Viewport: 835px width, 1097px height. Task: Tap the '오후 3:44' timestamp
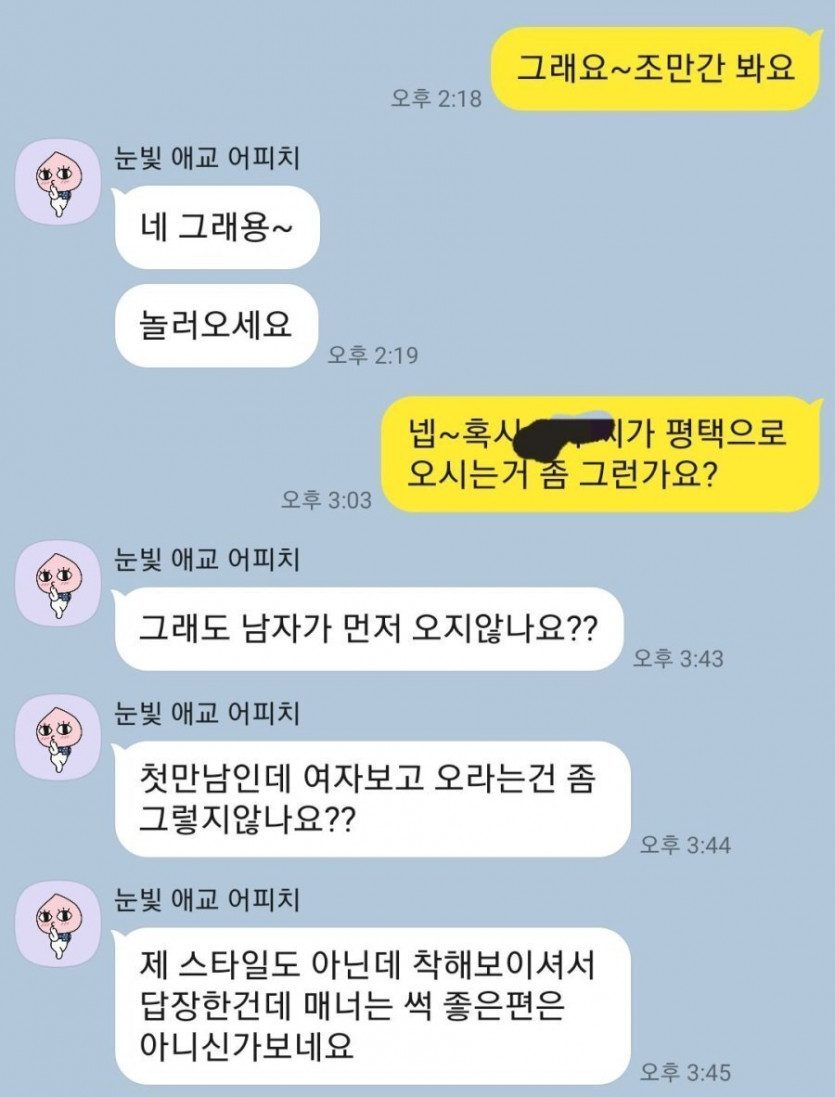pyautogui.click(x=685, y=844)
